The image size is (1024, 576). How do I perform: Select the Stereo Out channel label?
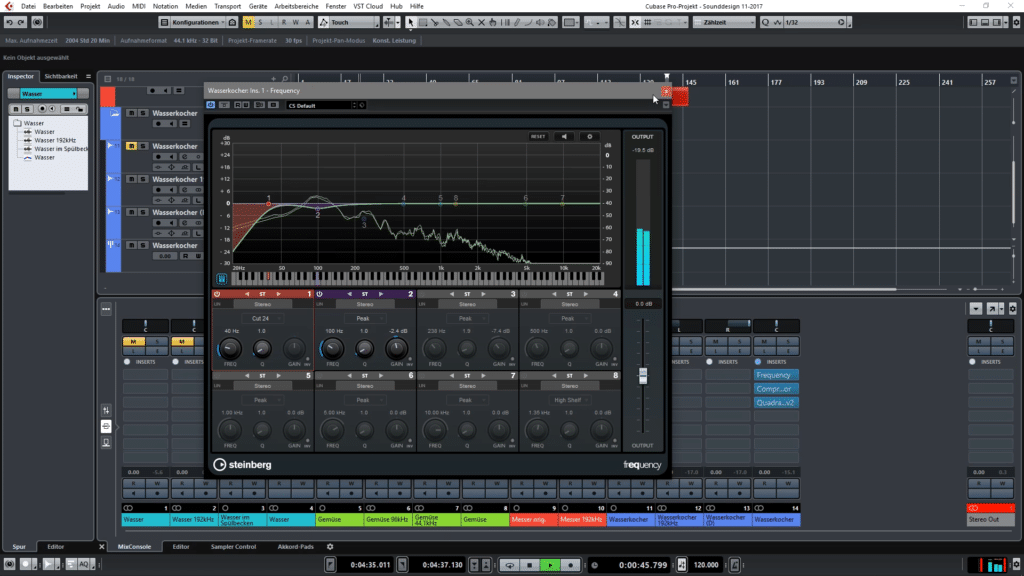tap(991, 520)
